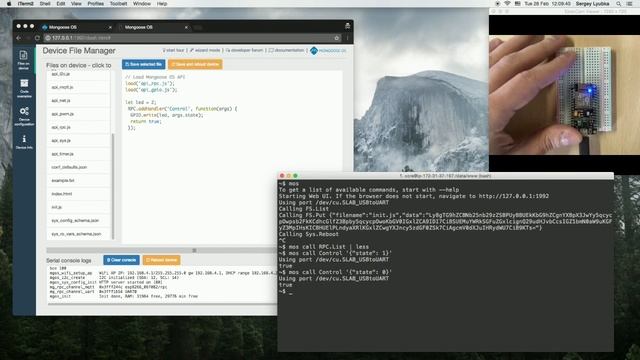Close the second Mongoose OS tab
The width and height of the screenshot is (640, 360).
pos(186,27)
